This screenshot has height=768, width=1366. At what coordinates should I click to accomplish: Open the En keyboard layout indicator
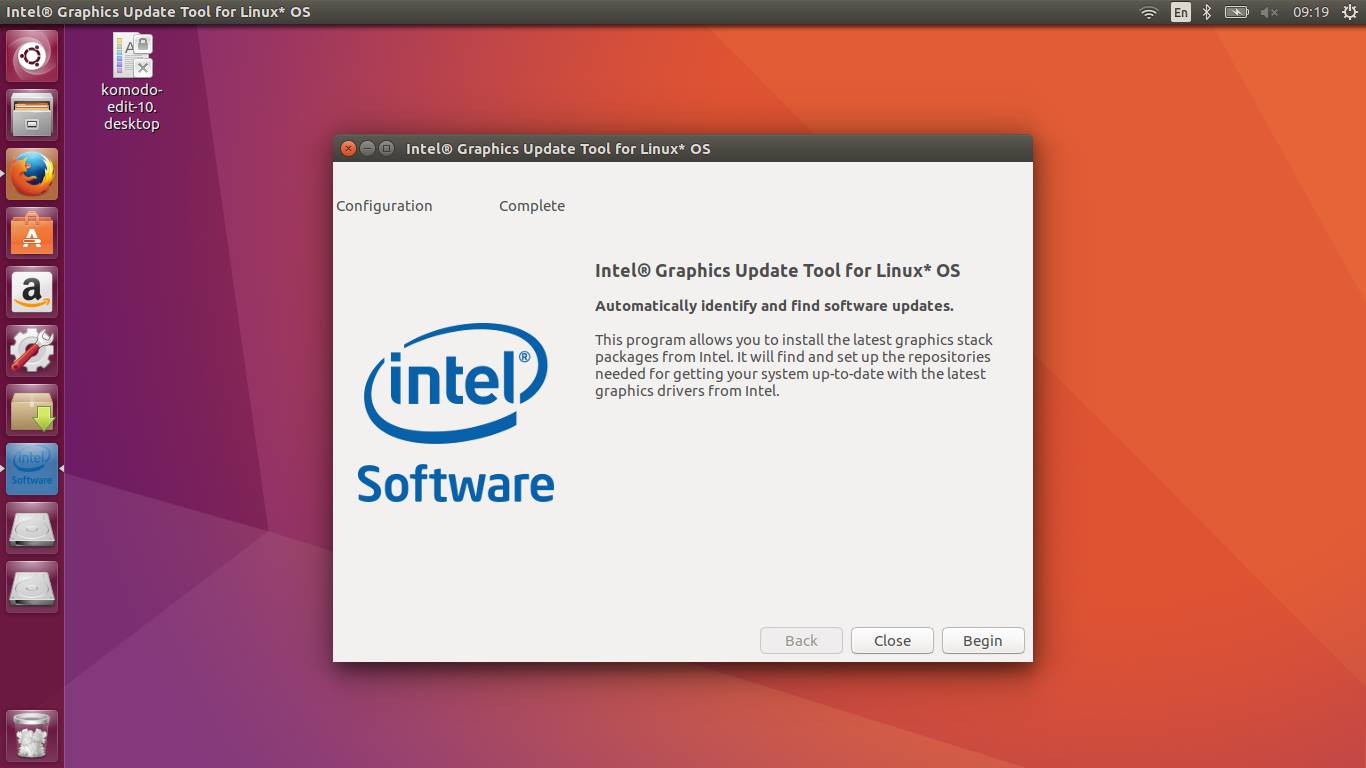(x=1181, y=12)
